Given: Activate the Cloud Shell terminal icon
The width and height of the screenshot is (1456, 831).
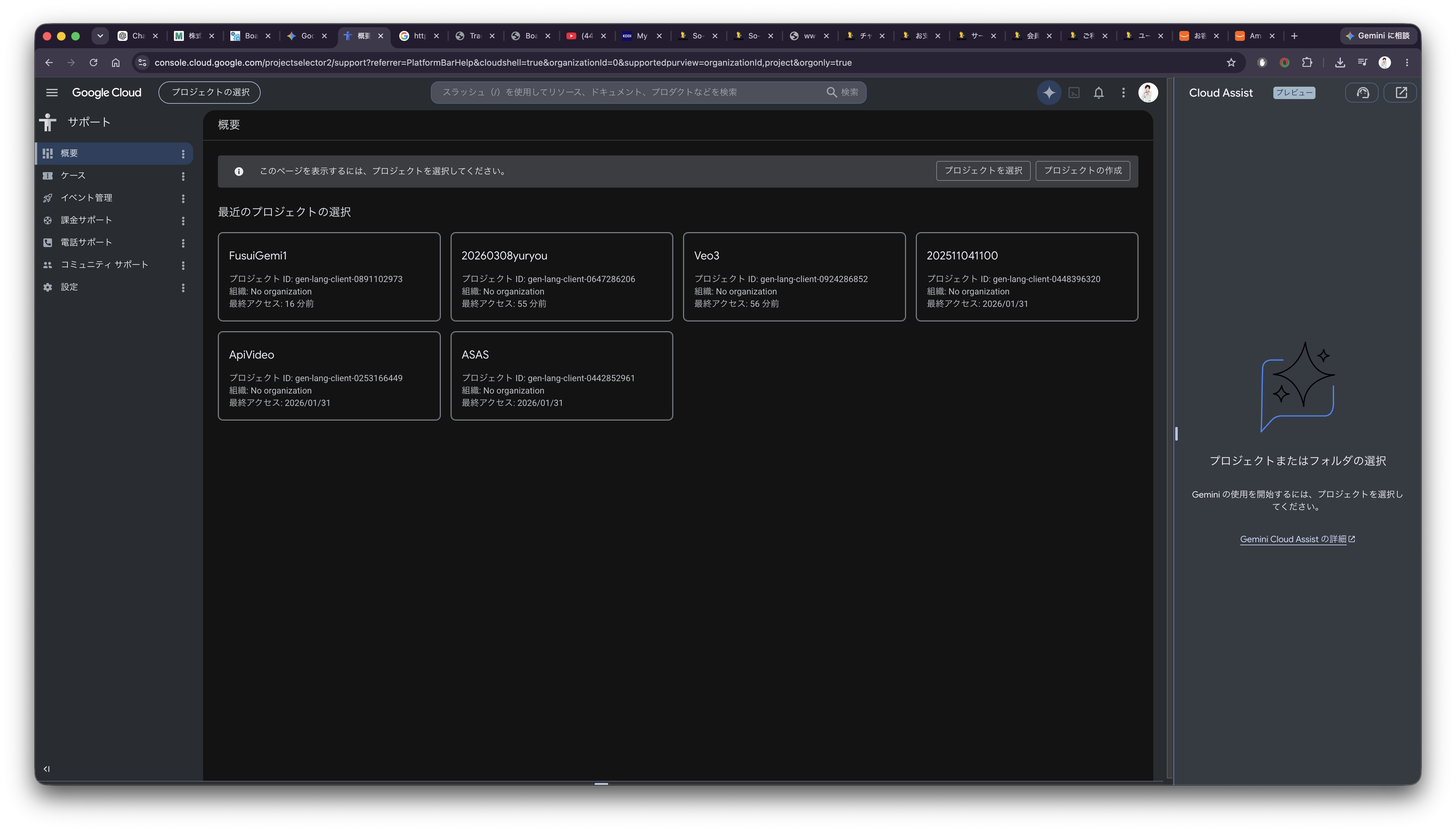Looking at the screenshot, I should [1074, 93].
